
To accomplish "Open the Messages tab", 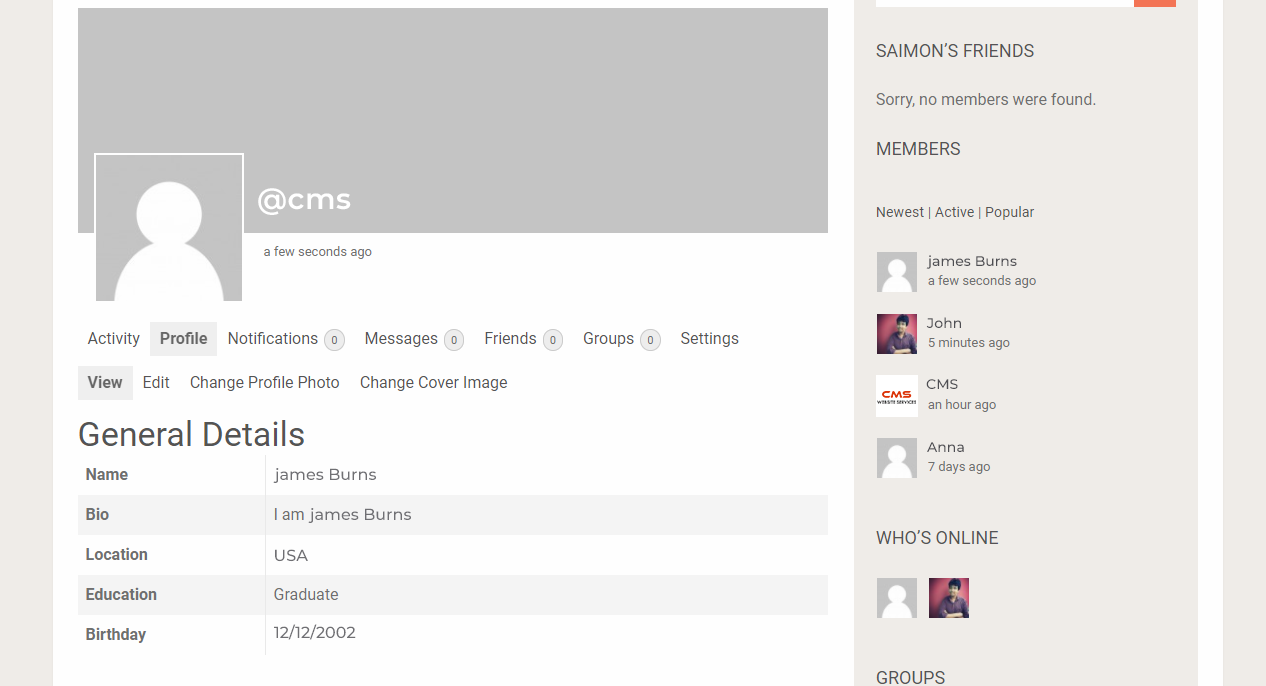I will (401, 339).
